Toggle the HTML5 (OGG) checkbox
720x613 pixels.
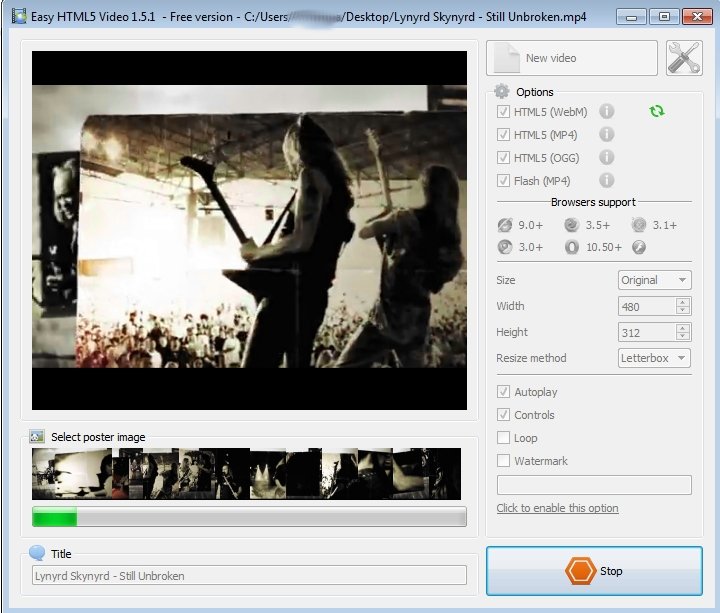tap(503, 157)
